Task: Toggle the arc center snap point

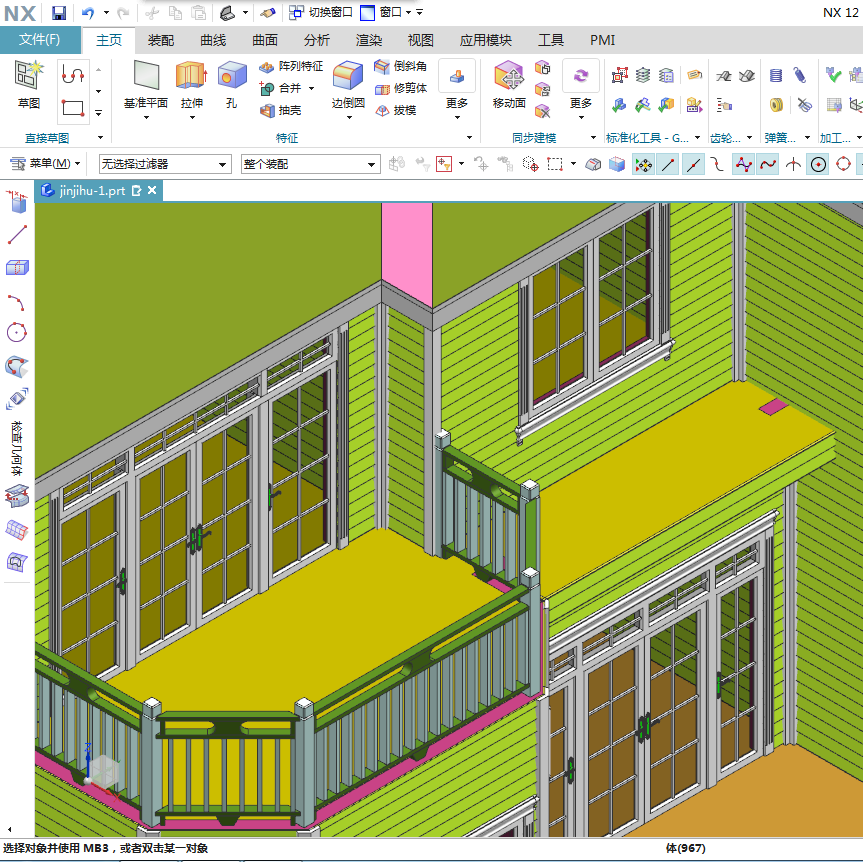Action: [x=818, y=164]
